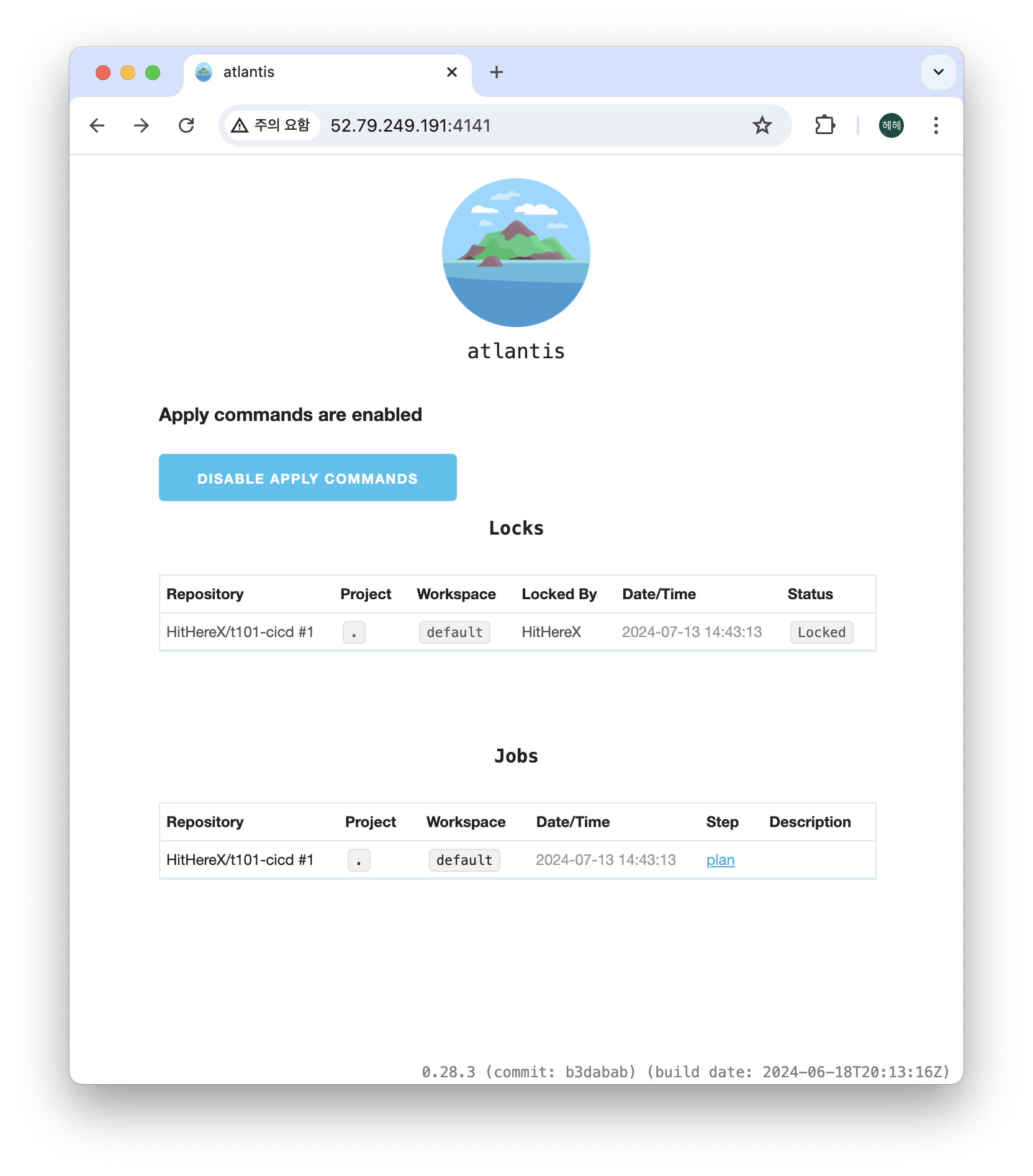Click the default workspace in Jobs table
The image size is (1033, 1176).
[x=464, y=860]
